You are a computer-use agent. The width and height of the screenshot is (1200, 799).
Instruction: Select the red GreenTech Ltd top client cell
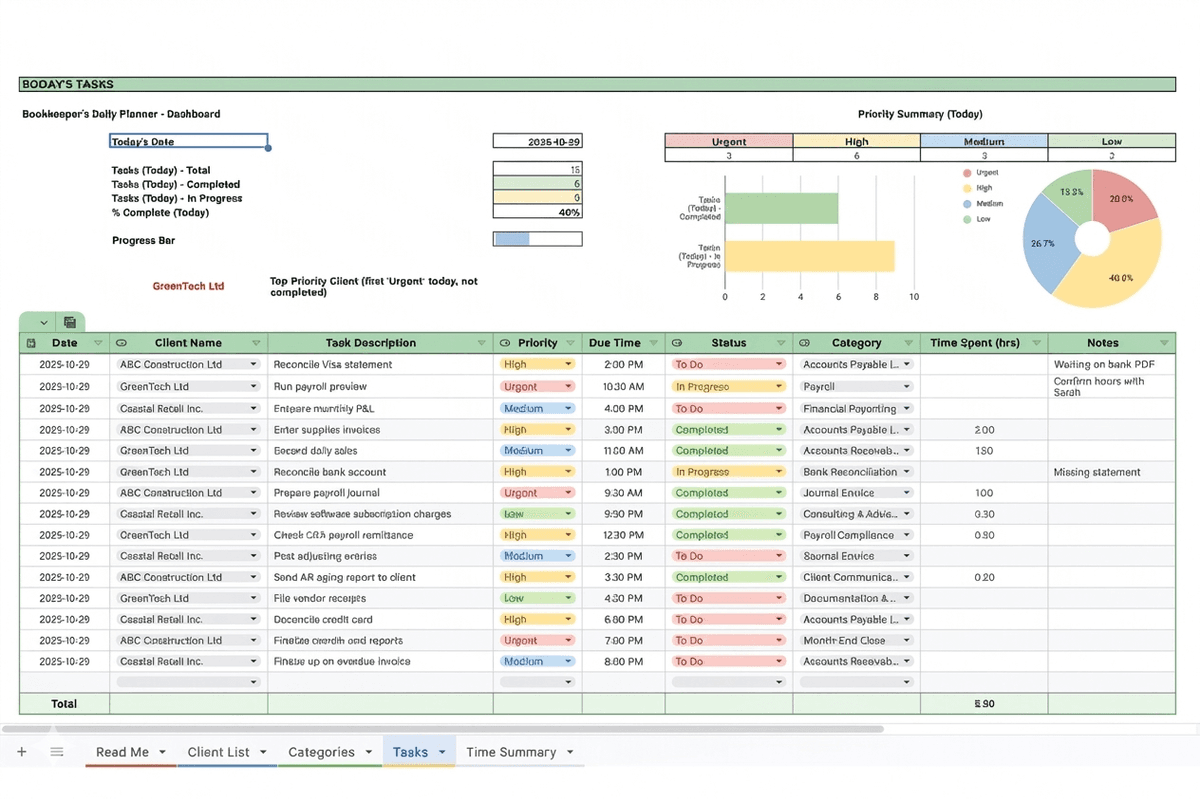pyautogui.click(x=188, y=286)
